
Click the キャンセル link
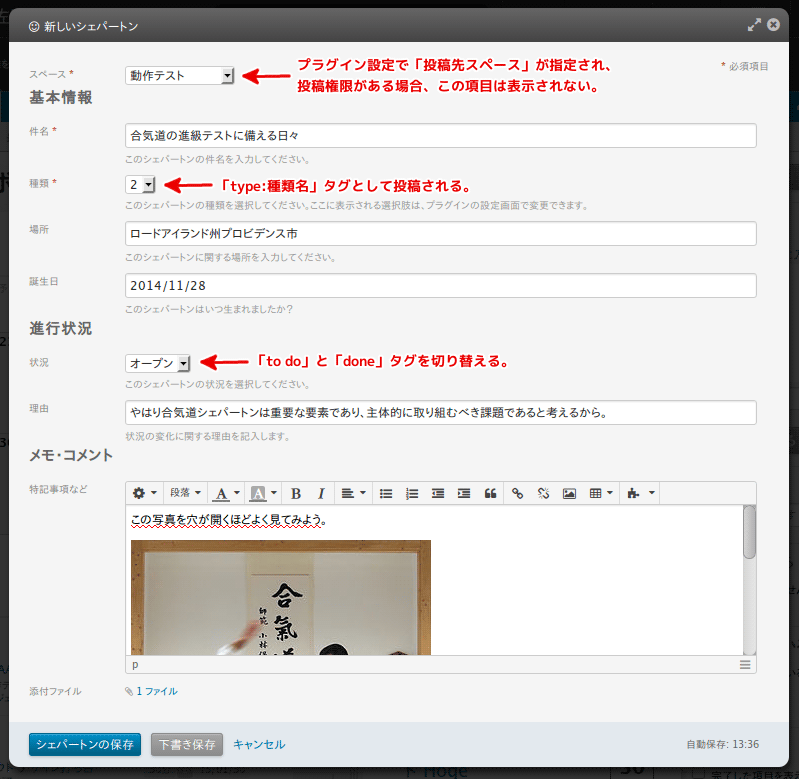tap(259, 745)
